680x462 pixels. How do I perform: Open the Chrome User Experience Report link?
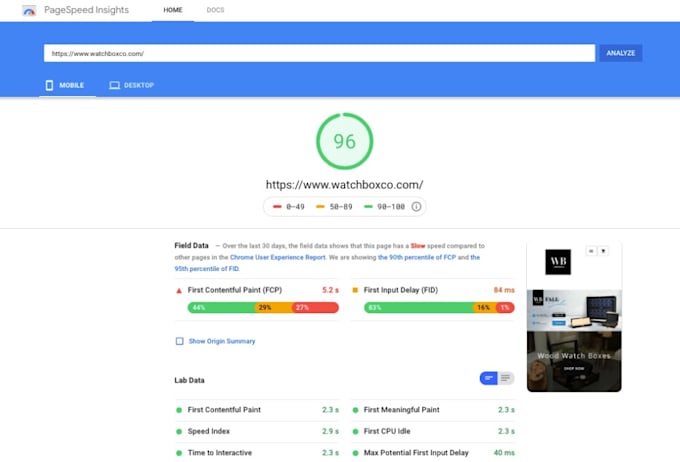click(x=278, y=257)
